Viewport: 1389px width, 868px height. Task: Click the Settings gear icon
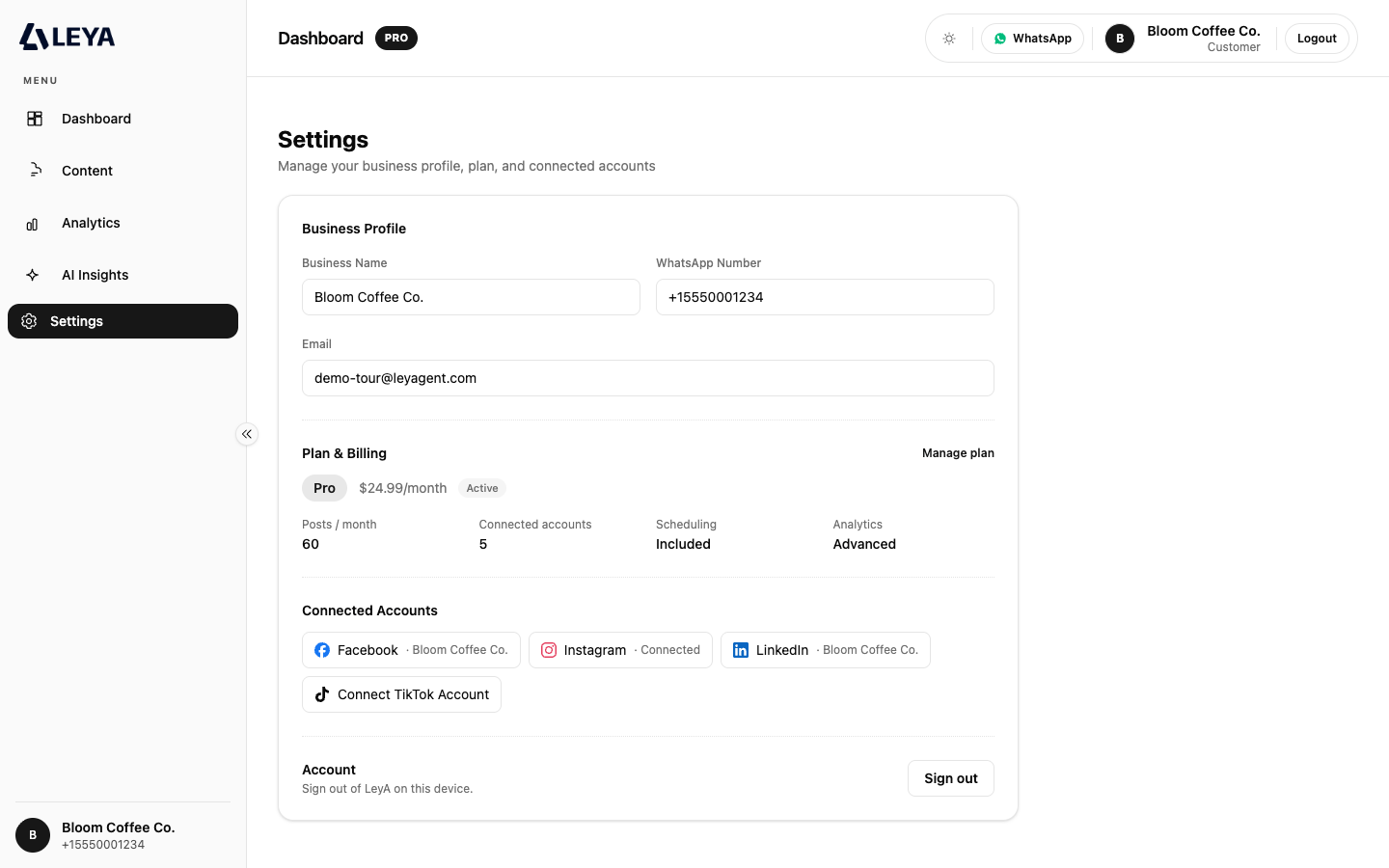29,321
